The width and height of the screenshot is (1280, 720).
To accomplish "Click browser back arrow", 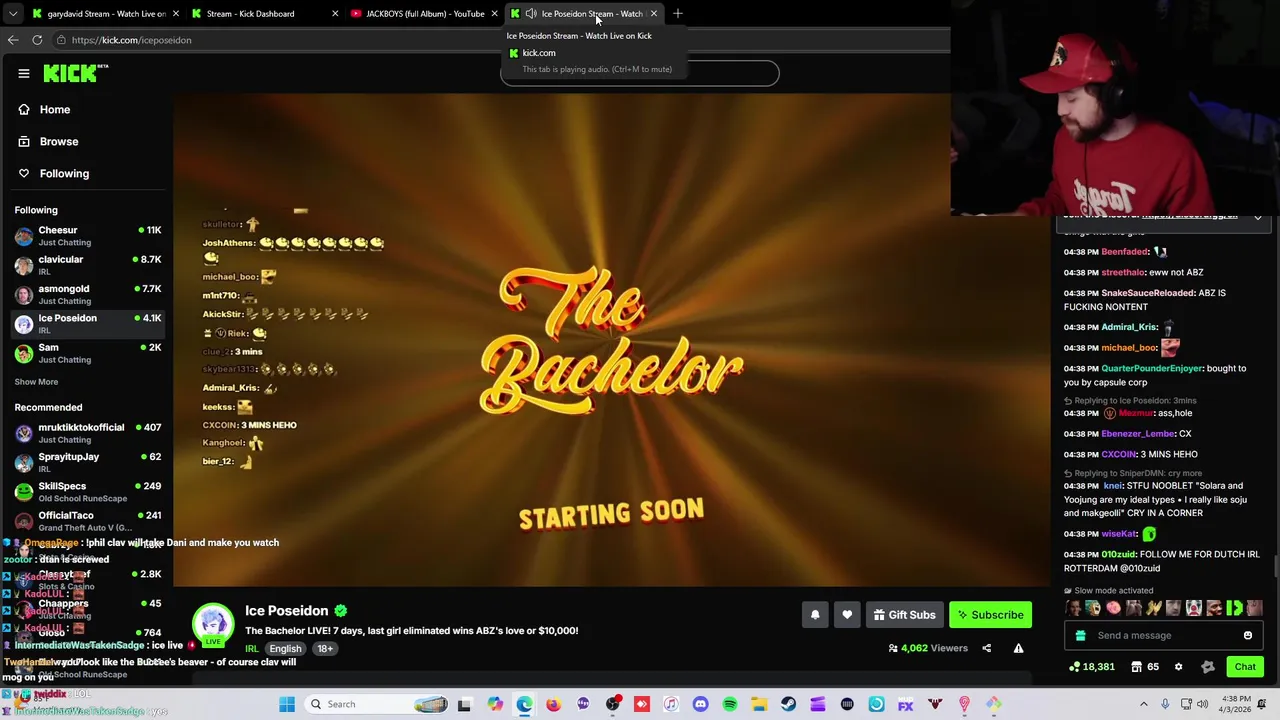I will tap(13, 40).
